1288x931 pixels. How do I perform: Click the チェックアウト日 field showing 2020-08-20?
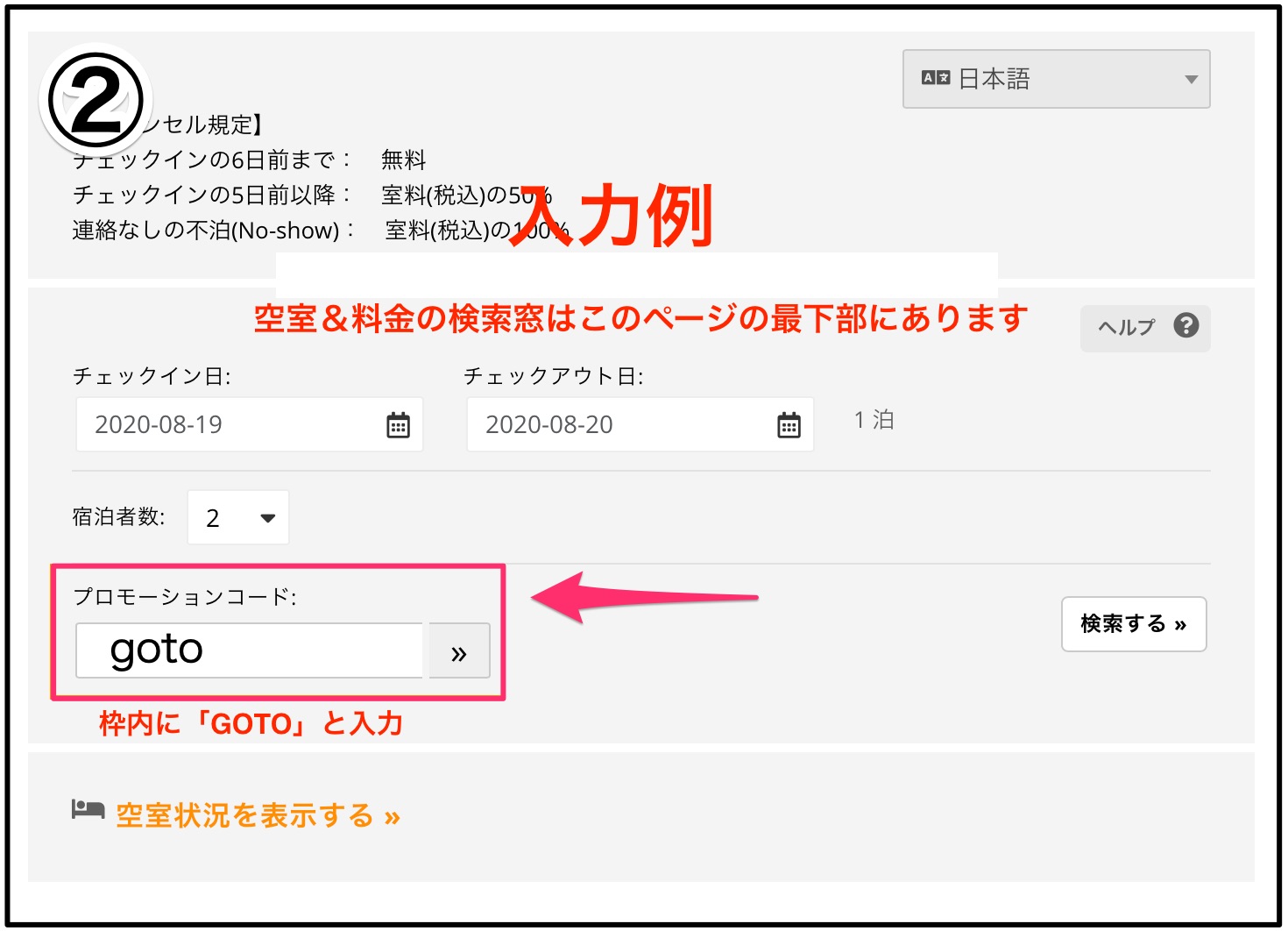pos(622,424)
